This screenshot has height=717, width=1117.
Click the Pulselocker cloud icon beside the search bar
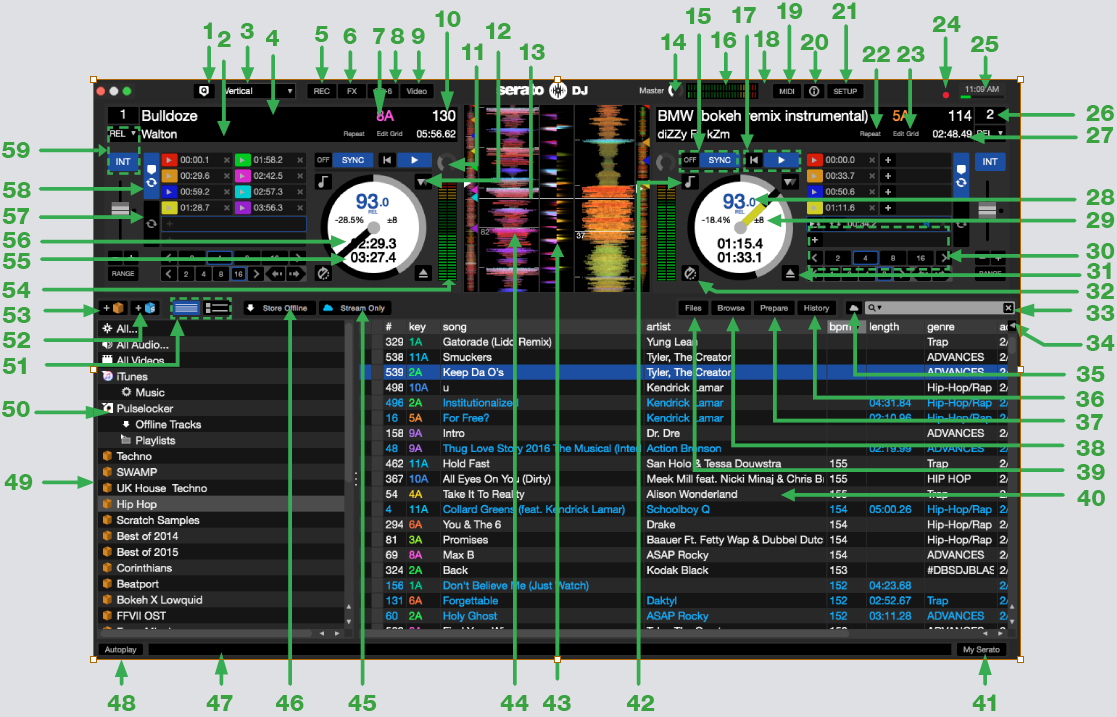click(x=855, y=308)
